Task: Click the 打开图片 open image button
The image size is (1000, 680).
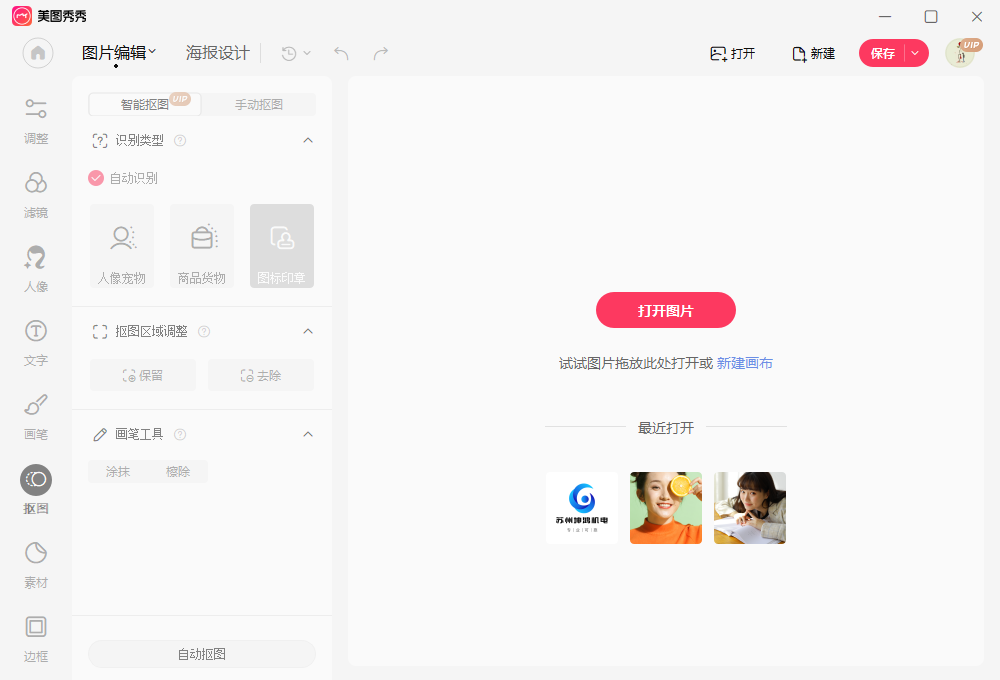Action: pyautogui.click(x=665, y=310)
